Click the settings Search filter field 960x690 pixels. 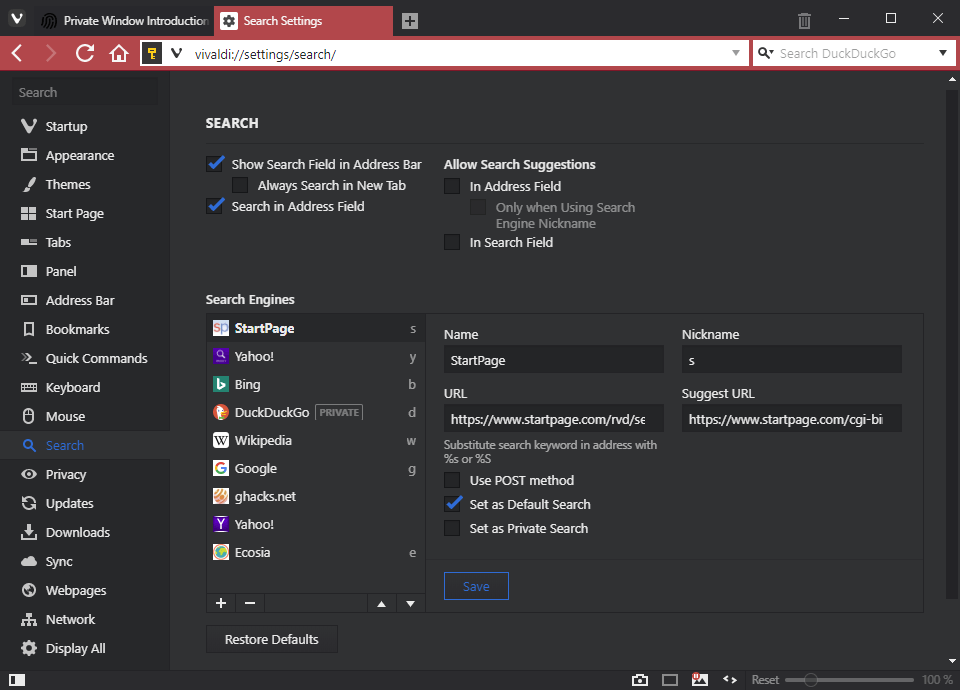(x=85, y=92)
